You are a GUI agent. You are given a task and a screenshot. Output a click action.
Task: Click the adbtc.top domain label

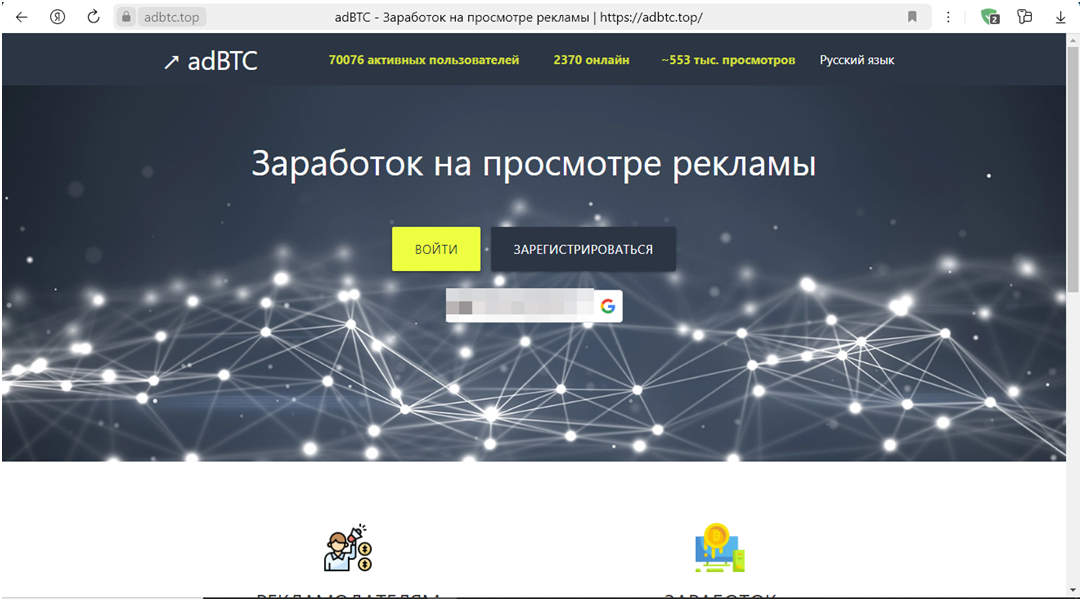(x=172, y=17)
